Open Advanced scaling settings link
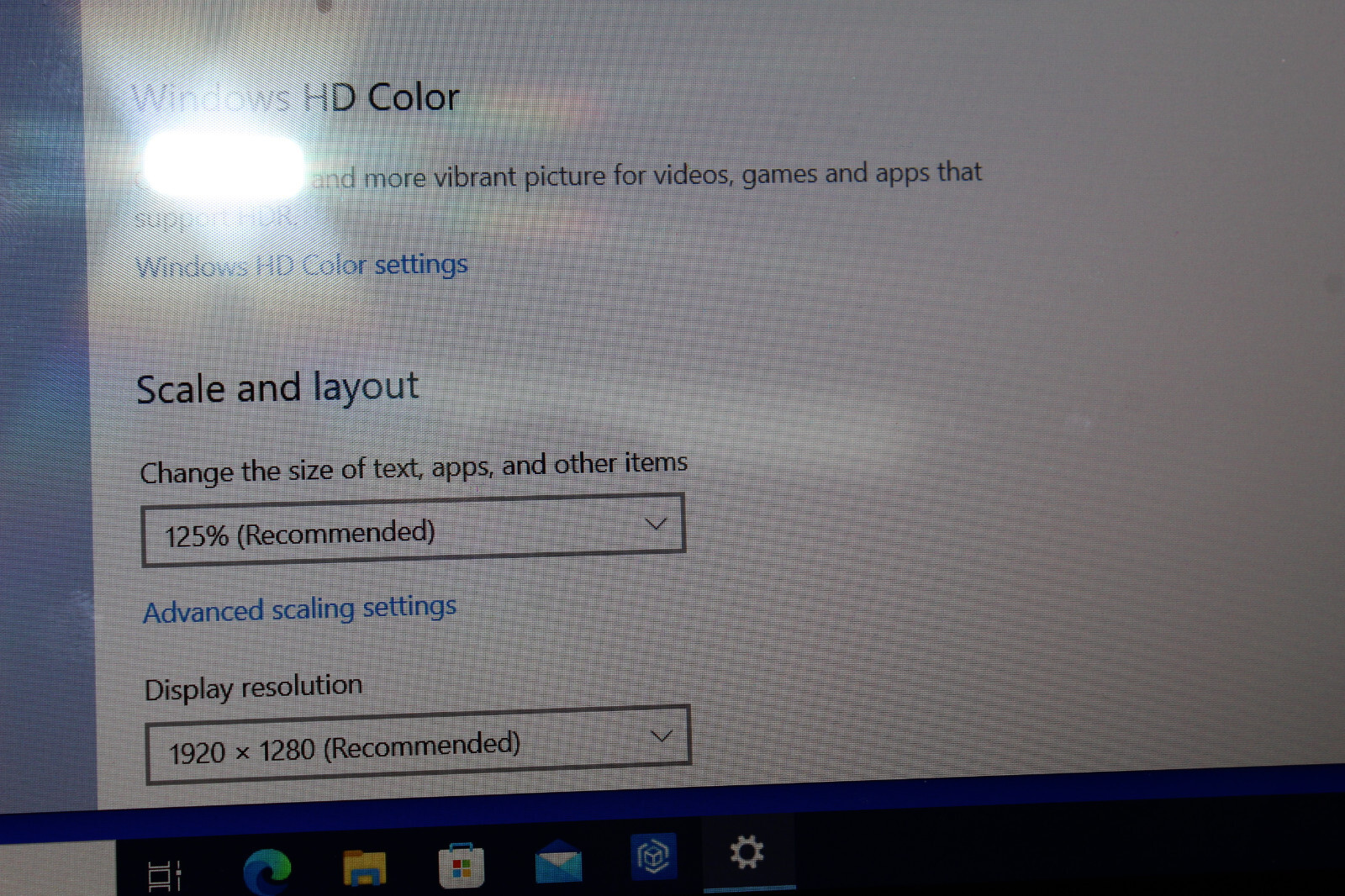1345x896 pixels. (x=300, y=609)
